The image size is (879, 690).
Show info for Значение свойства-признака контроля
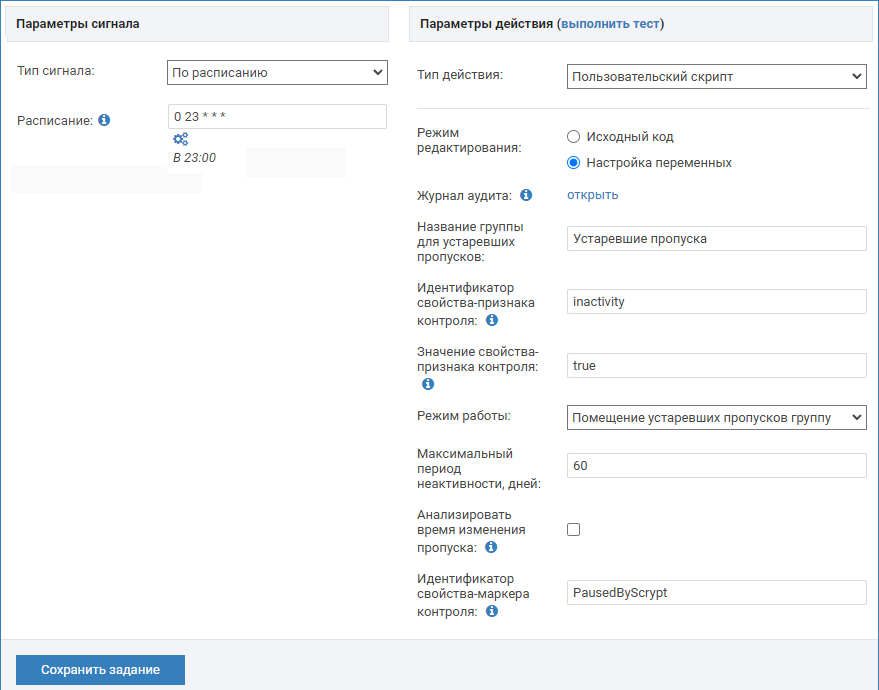point(428,384)
